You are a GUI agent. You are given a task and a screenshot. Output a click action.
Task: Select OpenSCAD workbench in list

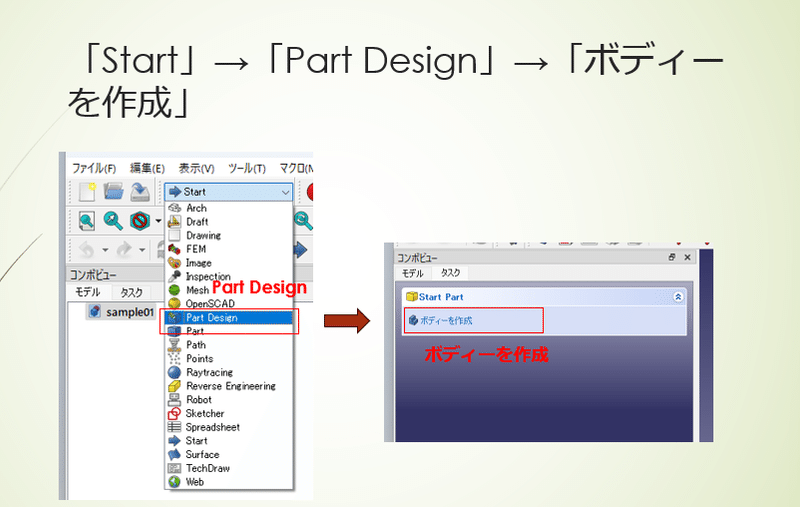pos(229,304)
